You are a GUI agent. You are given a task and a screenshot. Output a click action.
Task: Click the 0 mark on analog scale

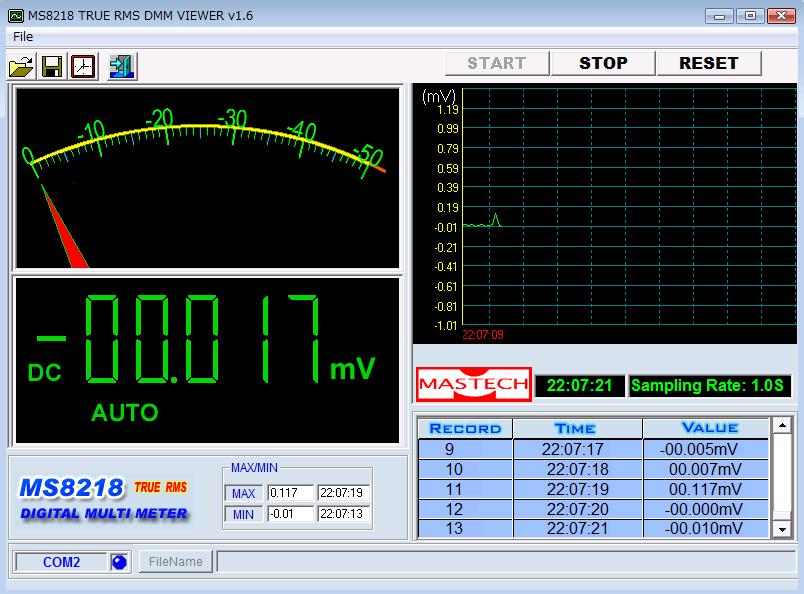coord(28,156)
